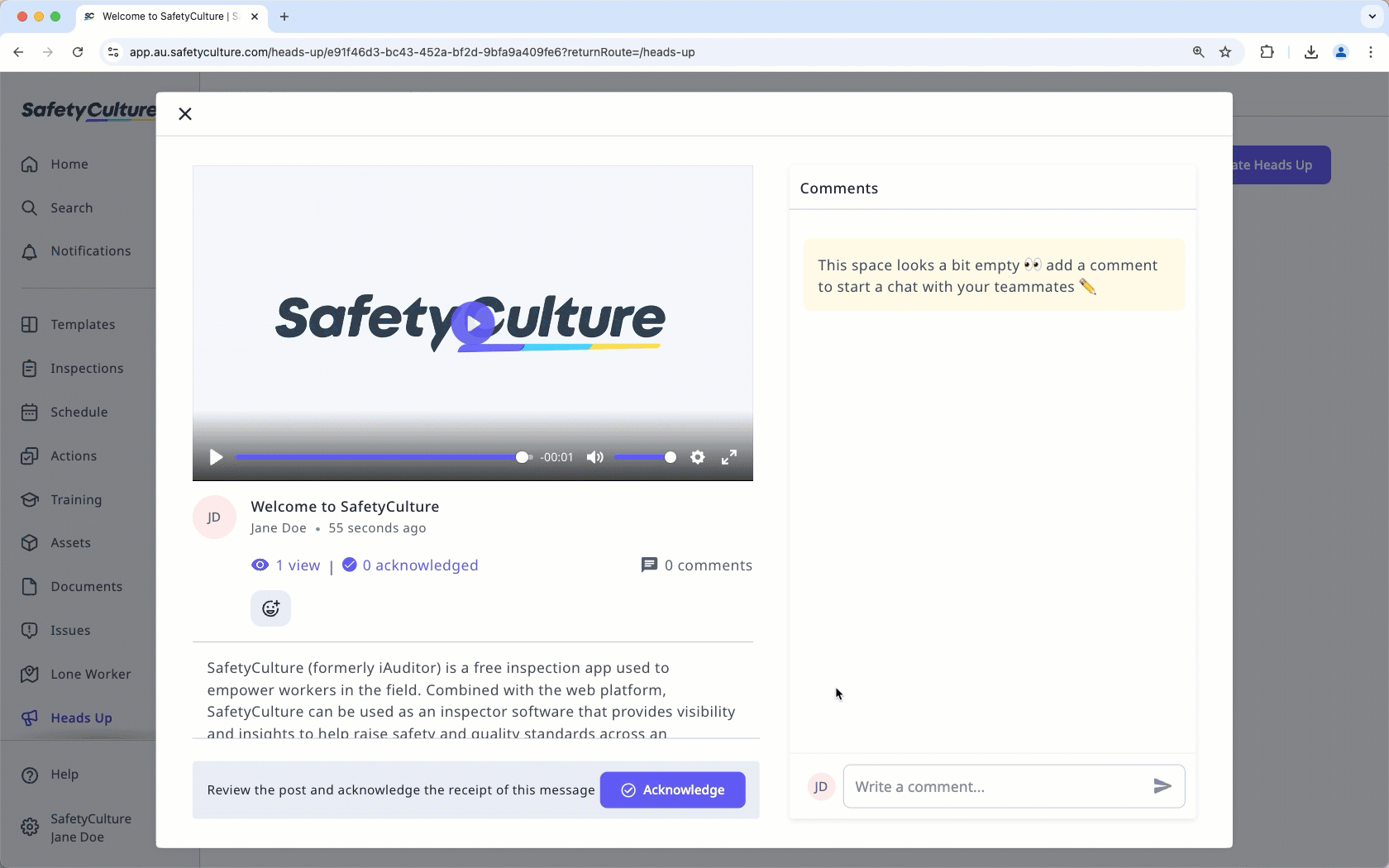Enter fullscreen video mode

729,457
